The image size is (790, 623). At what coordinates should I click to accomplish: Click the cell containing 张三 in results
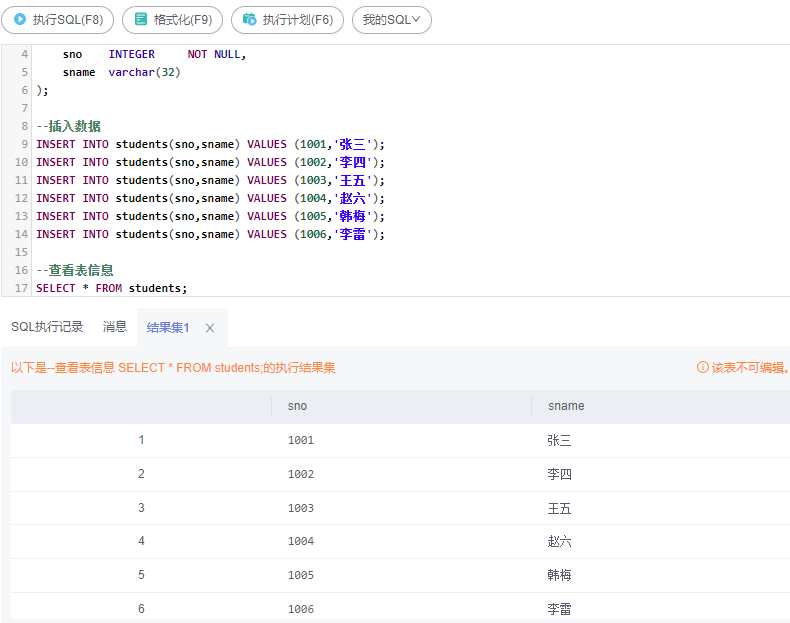pyautogui.click(x=559, y=440)
